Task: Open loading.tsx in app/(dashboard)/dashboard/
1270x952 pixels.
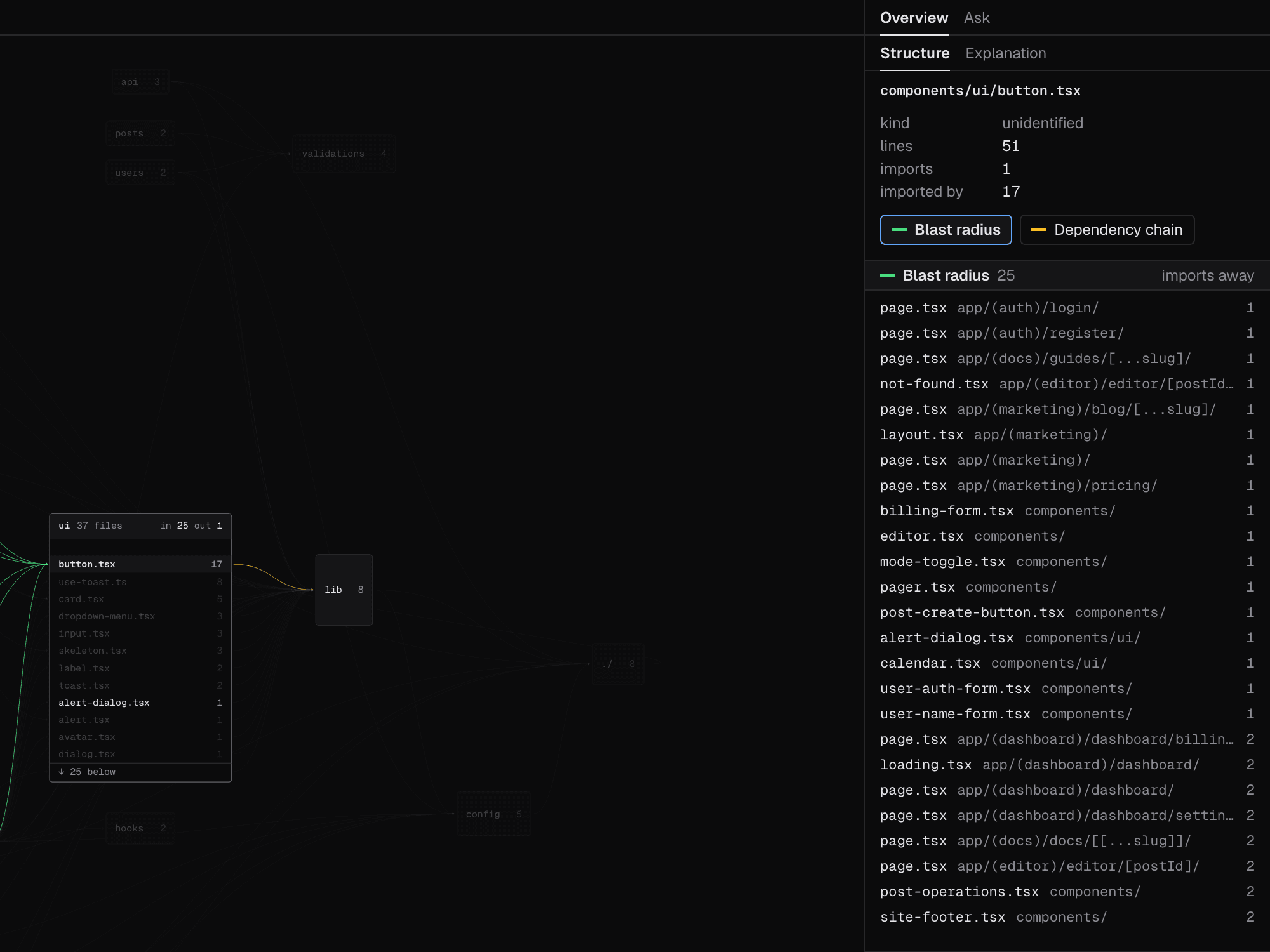Action: (x=1067, y=765)
